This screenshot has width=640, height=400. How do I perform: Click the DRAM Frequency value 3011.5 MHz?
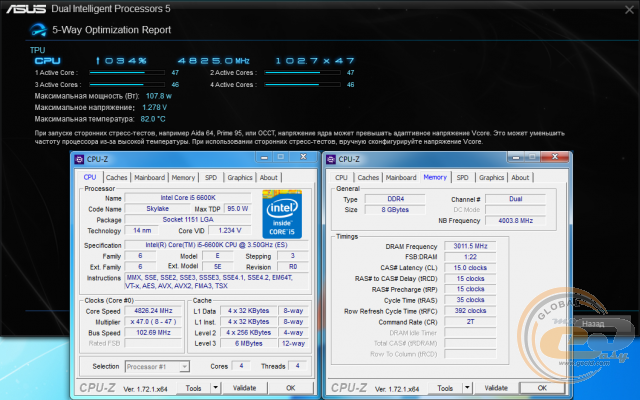click(x=470, y=246)
